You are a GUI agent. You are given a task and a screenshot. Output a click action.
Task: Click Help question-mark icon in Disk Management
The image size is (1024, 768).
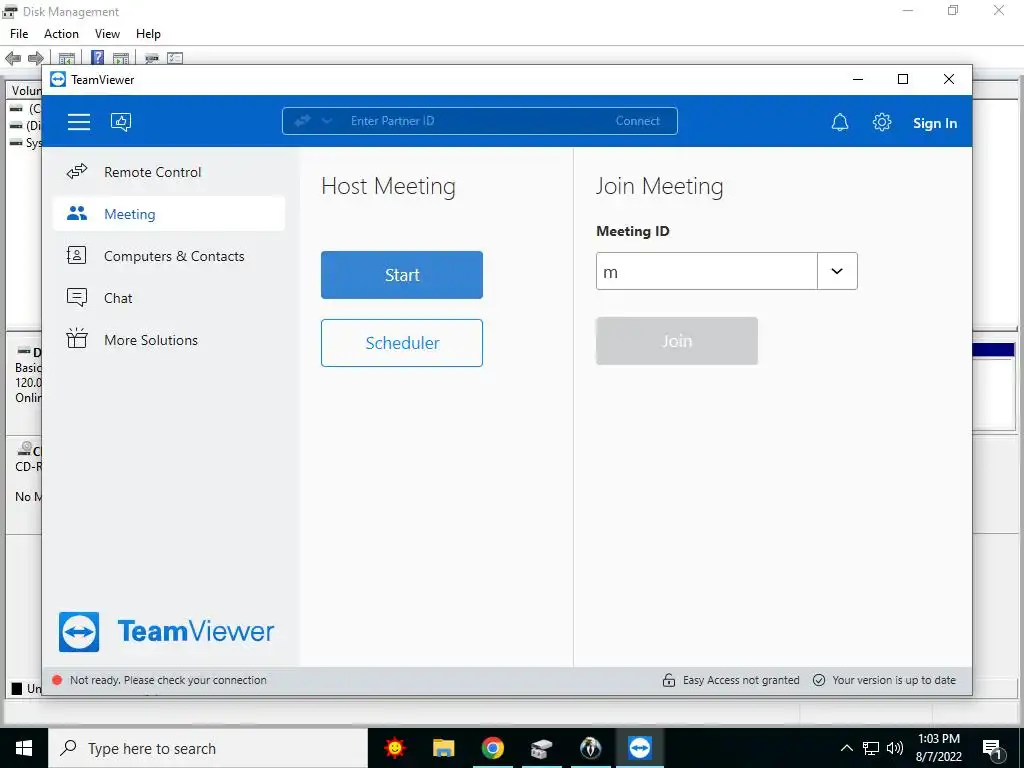(97, 57)
